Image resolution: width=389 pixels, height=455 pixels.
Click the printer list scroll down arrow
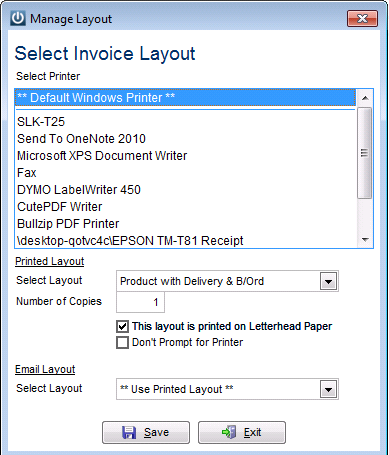tap(365, 240)
